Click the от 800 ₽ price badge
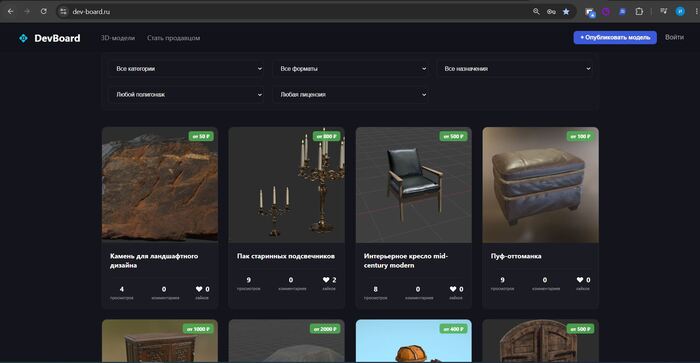The image size is (700, 363). pos(326,136)
